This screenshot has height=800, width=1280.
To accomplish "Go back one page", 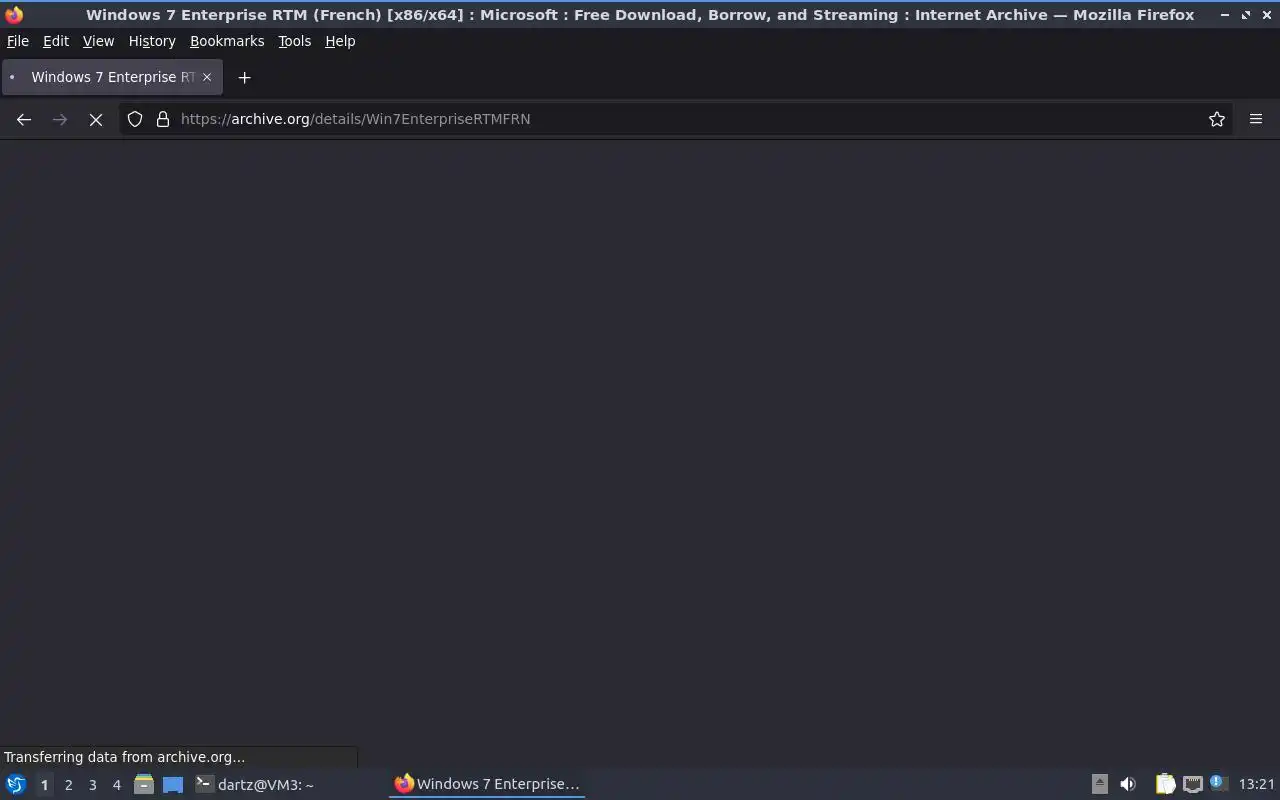I will click(24, 119).
